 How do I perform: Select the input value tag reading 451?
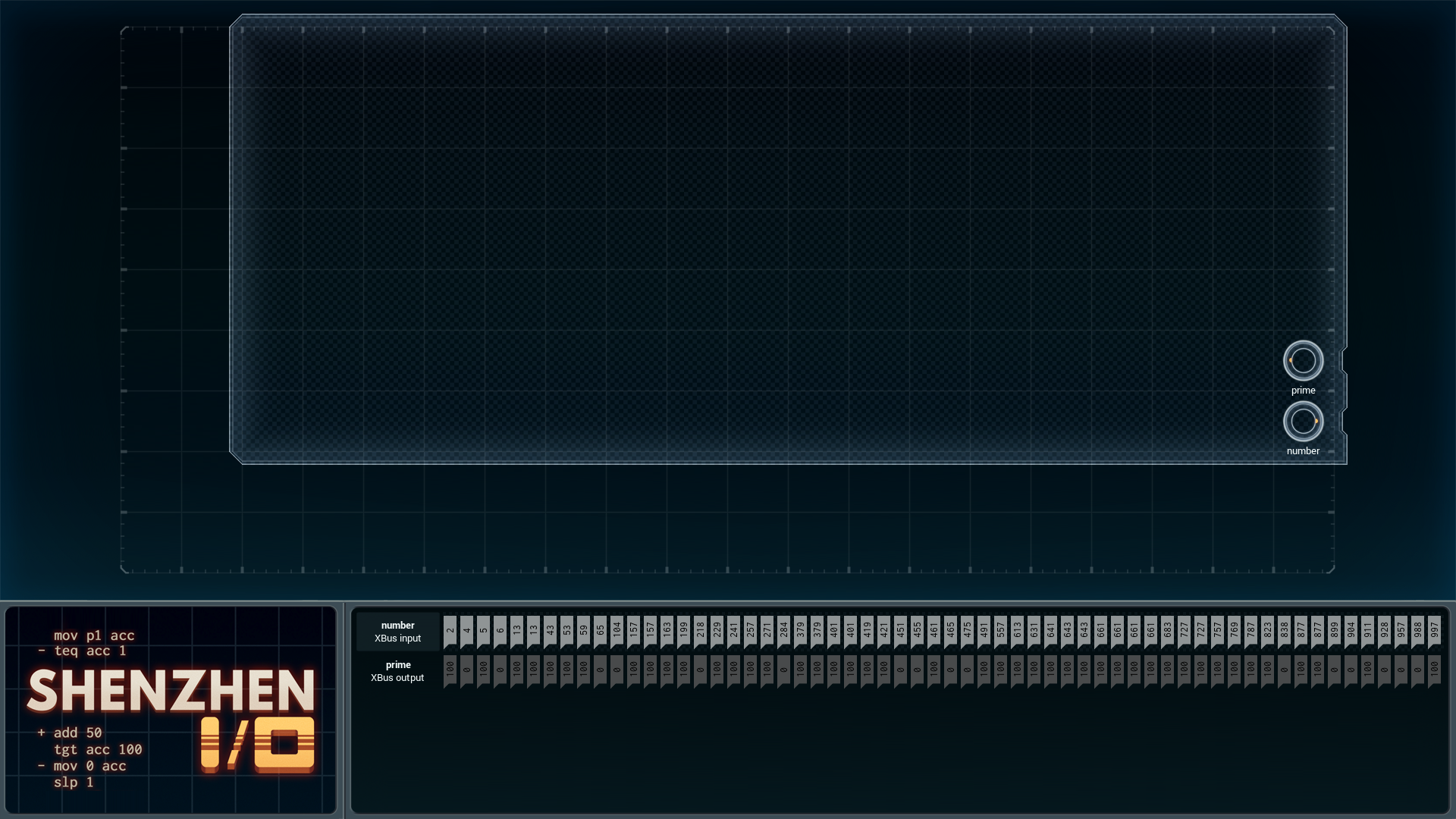tap(900, 631)
